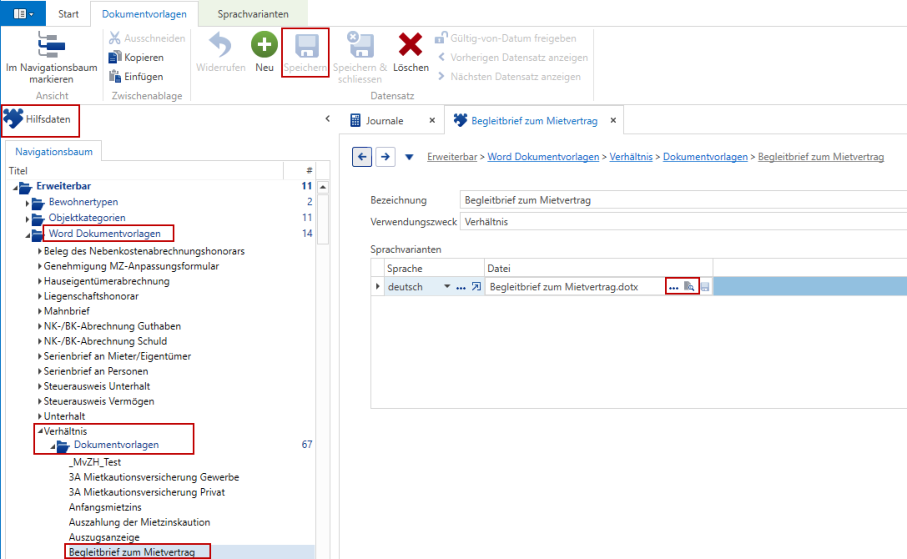Image resolution: width=907 pixels, height=559 pixels.
Task: Select Steuerausweis Vermögen tree entry
Action: pos(99,401)
